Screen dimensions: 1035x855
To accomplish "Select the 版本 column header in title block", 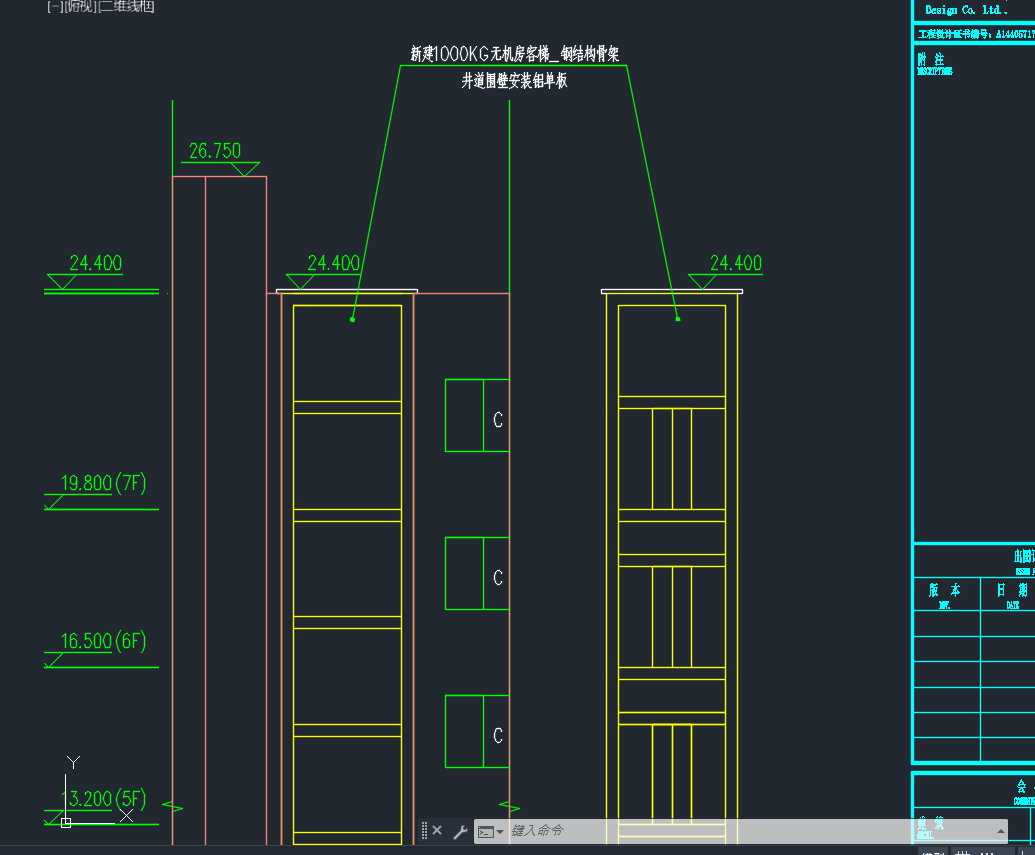I will (x=945, y=590).
